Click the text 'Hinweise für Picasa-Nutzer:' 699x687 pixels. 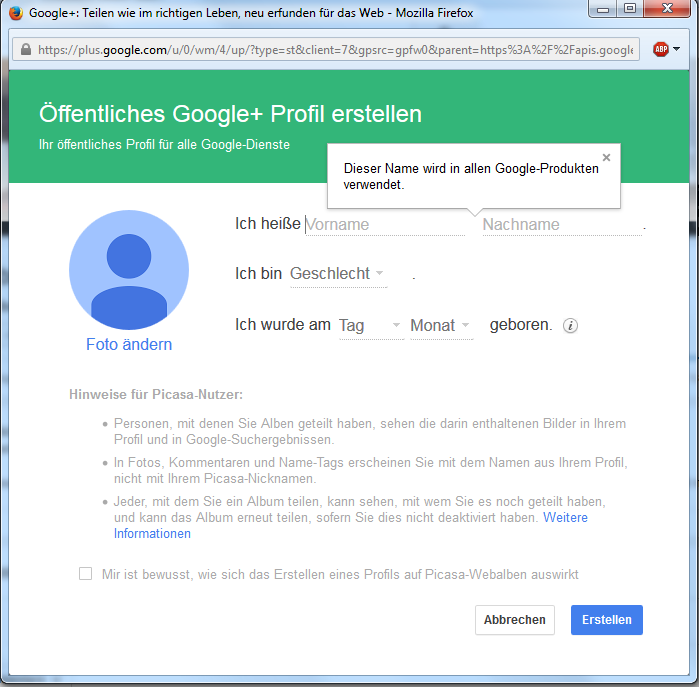point(156,395)
